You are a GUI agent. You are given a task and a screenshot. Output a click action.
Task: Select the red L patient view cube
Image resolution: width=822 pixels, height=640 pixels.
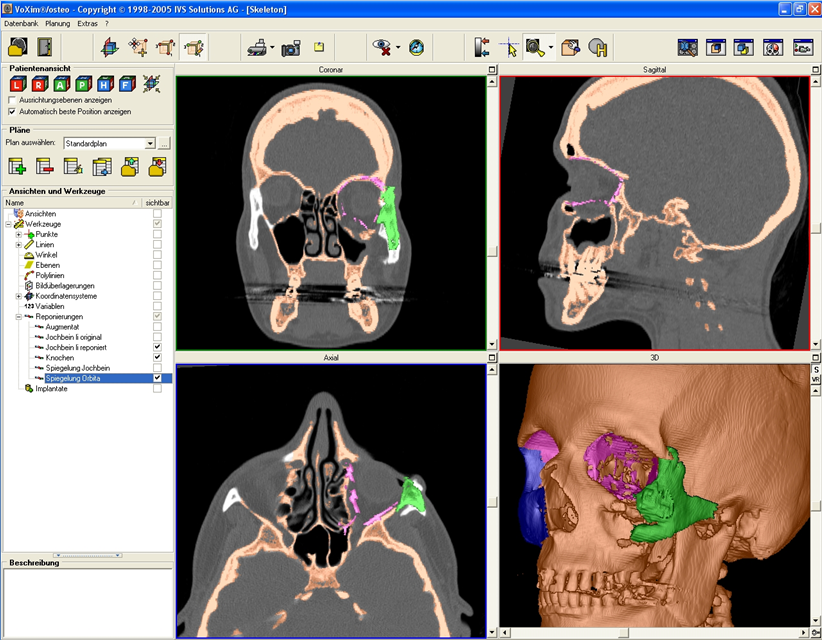17,84
